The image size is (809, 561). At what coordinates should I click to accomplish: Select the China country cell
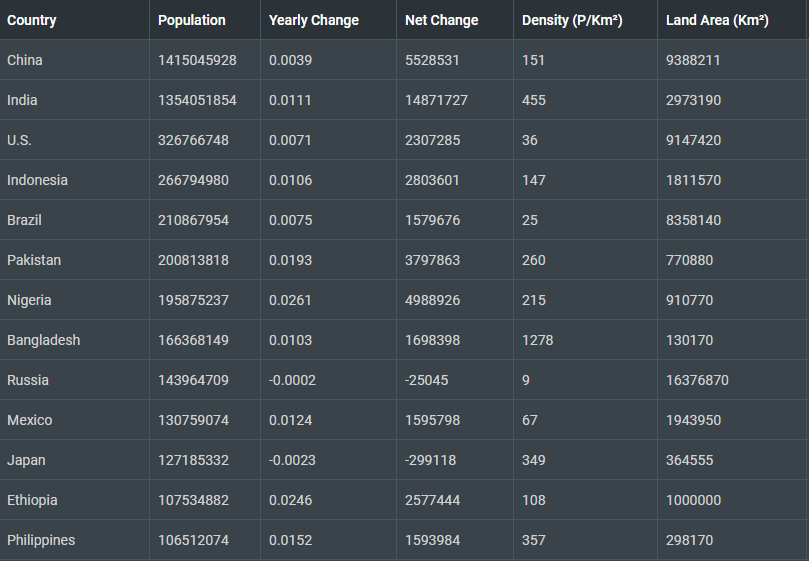pyautogui.click(x=25, y=60)
